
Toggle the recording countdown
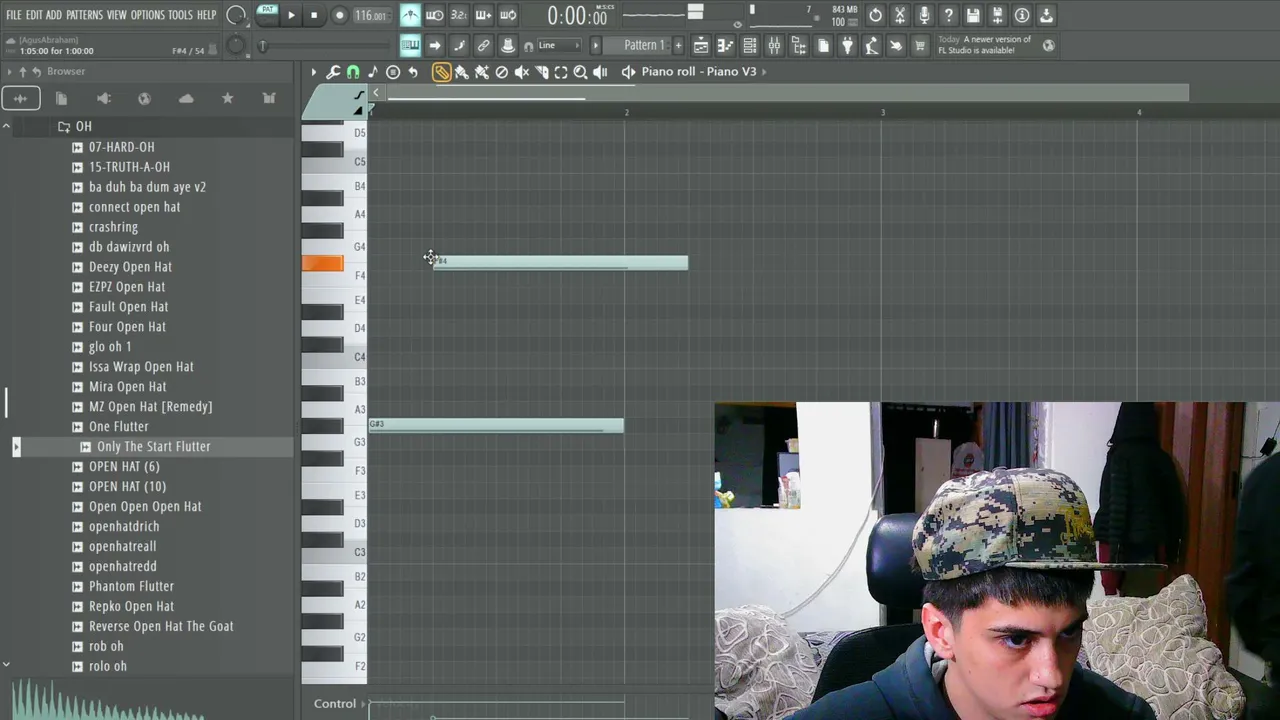click(459, 15)
